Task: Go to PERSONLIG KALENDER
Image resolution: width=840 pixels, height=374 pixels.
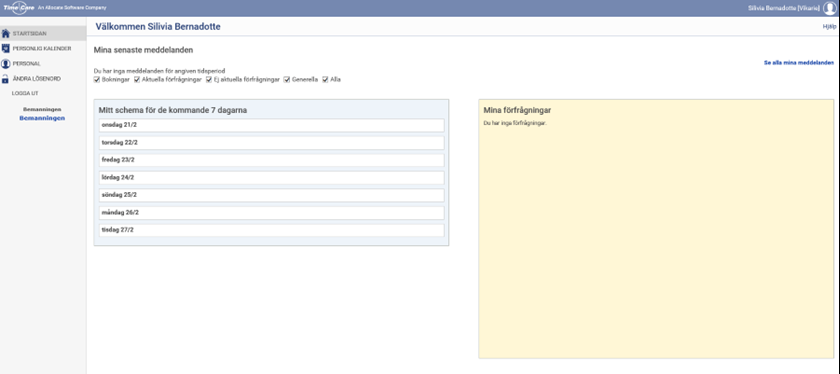Action: (x=43, y=48)
